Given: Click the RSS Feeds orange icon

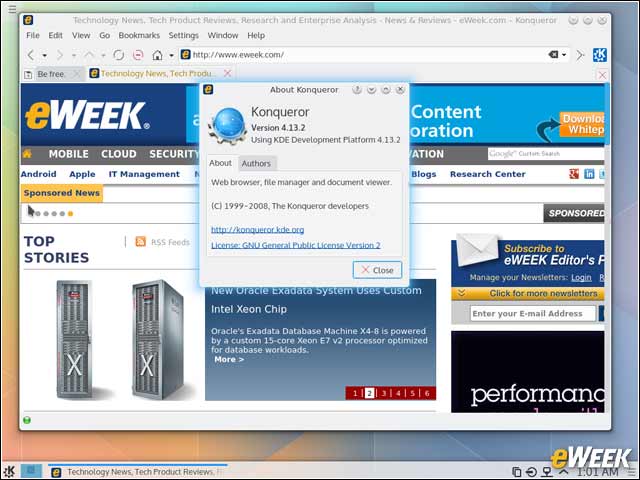Looking at the screenshot, I should pos(140,242).
